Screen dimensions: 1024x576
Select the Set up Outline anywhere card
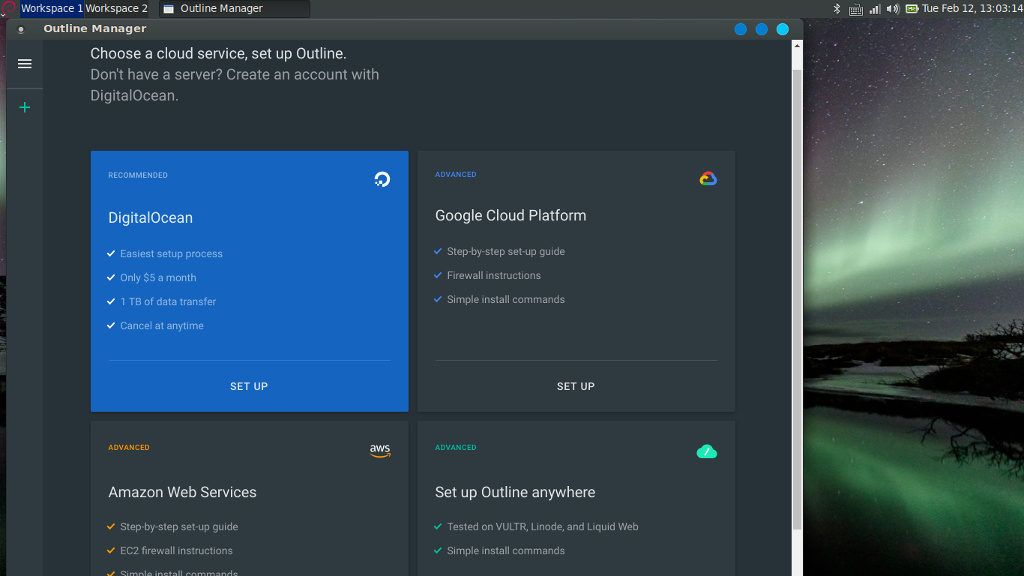[576, 498]
